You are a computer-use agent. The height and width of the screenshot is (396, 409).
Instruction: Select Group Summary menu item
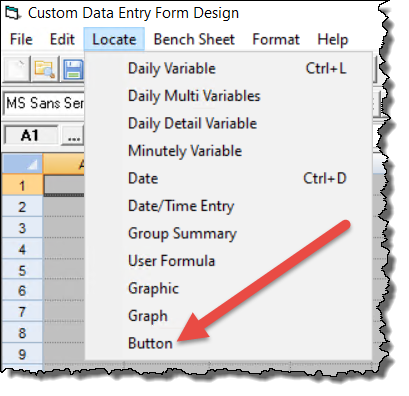click(x=229, y=233)
